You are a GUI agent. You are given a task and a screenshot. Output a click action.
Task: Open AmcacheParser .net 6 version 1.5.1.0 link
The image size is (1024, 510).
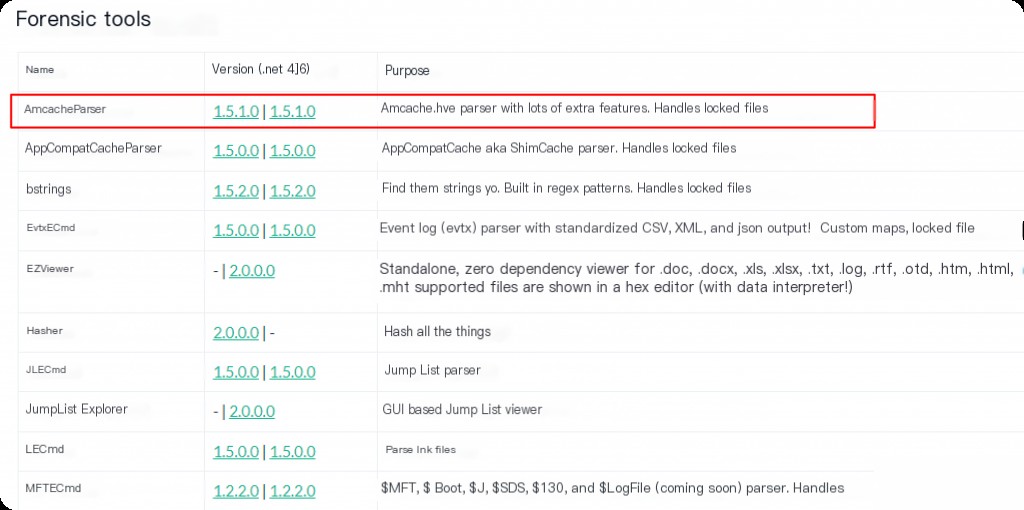coord(293,112)
